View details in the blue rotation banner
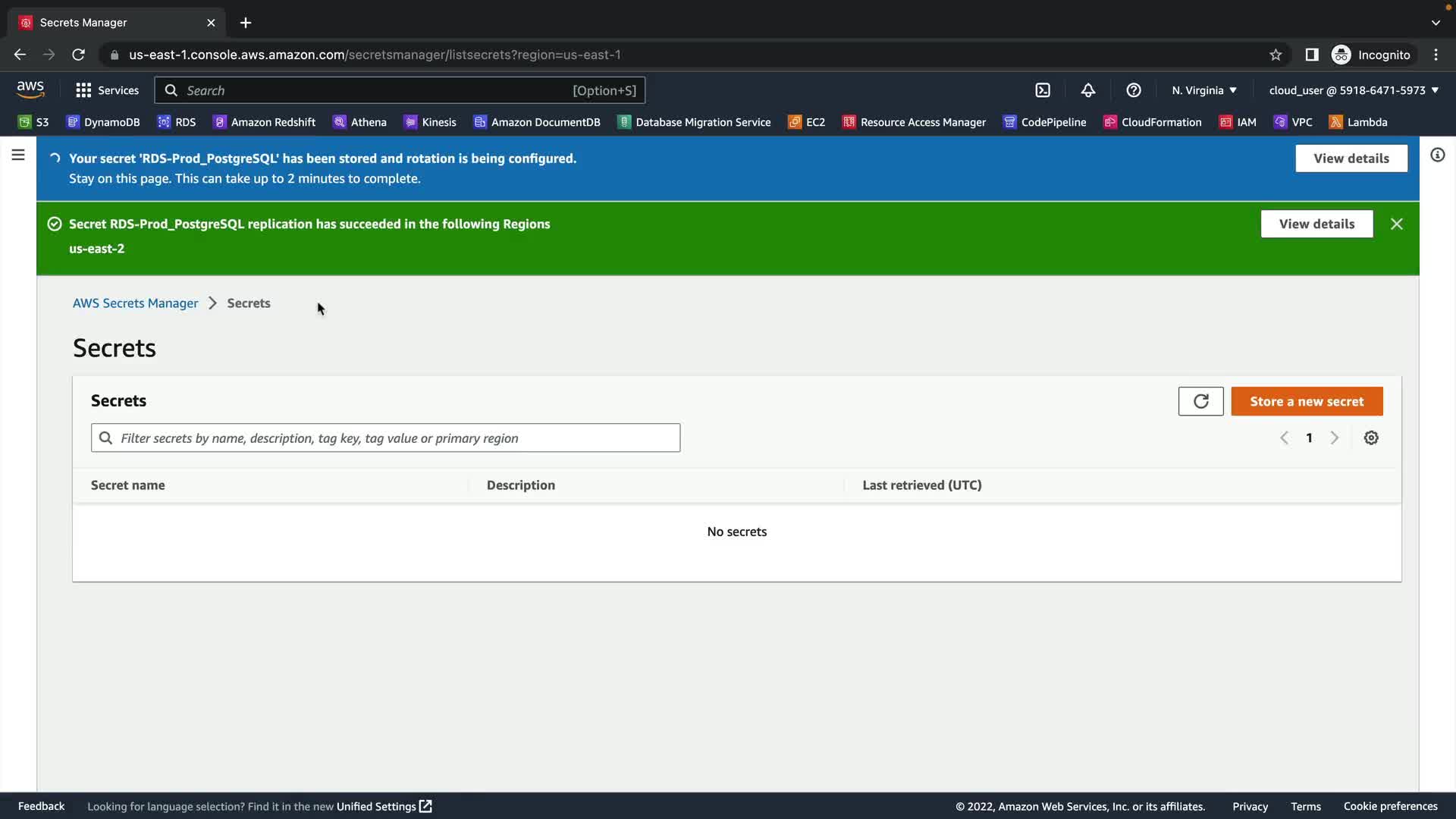Viewport: 1456px width, 819px height. 1351,158
